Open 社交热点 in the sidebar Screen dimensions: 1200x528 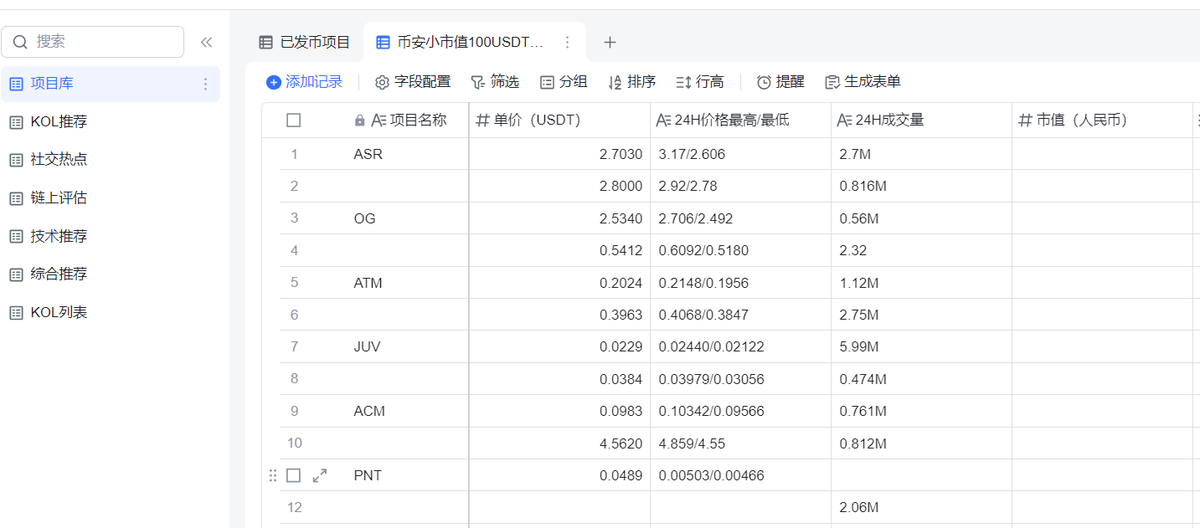[110, 160]
